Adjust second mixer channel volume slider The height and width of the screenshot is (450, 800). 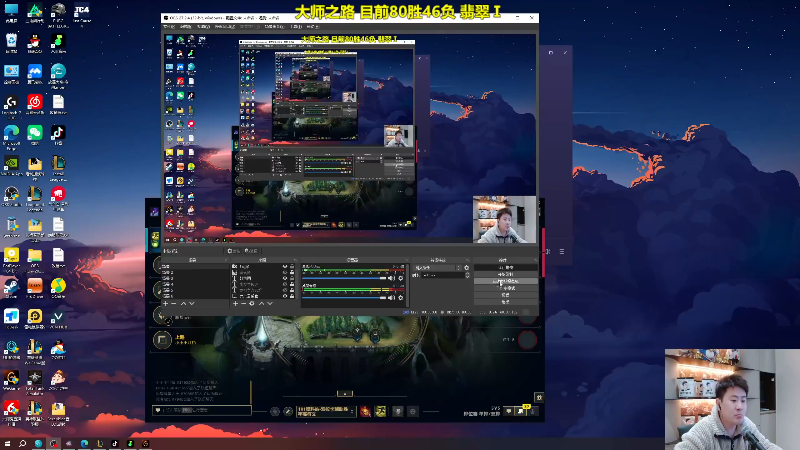coord(344,297)
